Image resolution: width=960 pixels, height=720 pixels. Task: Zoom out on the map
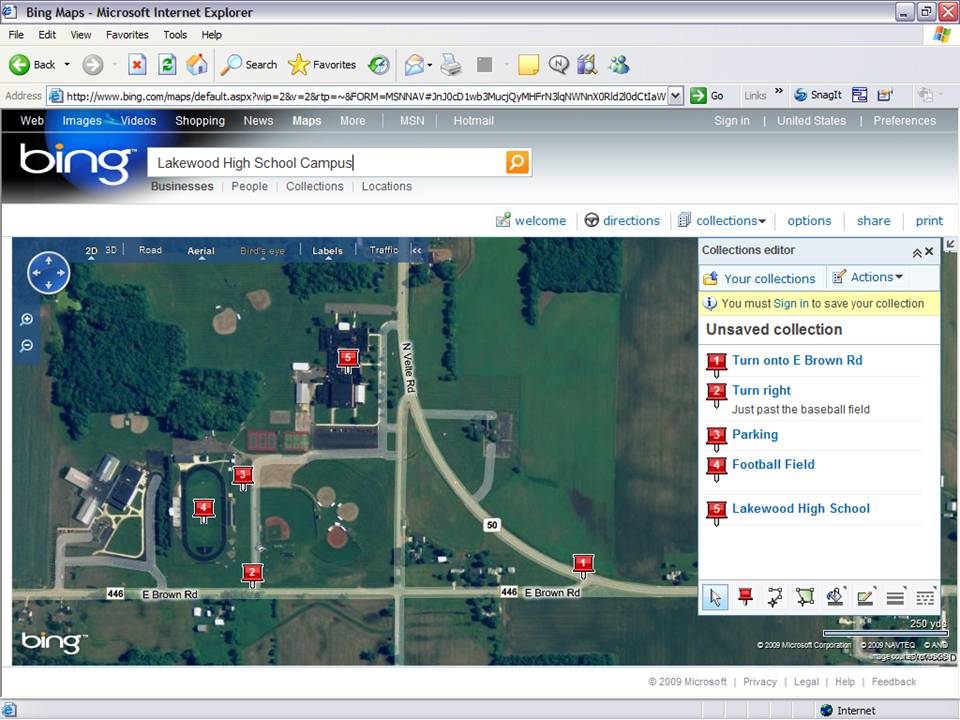click(26, 346)
